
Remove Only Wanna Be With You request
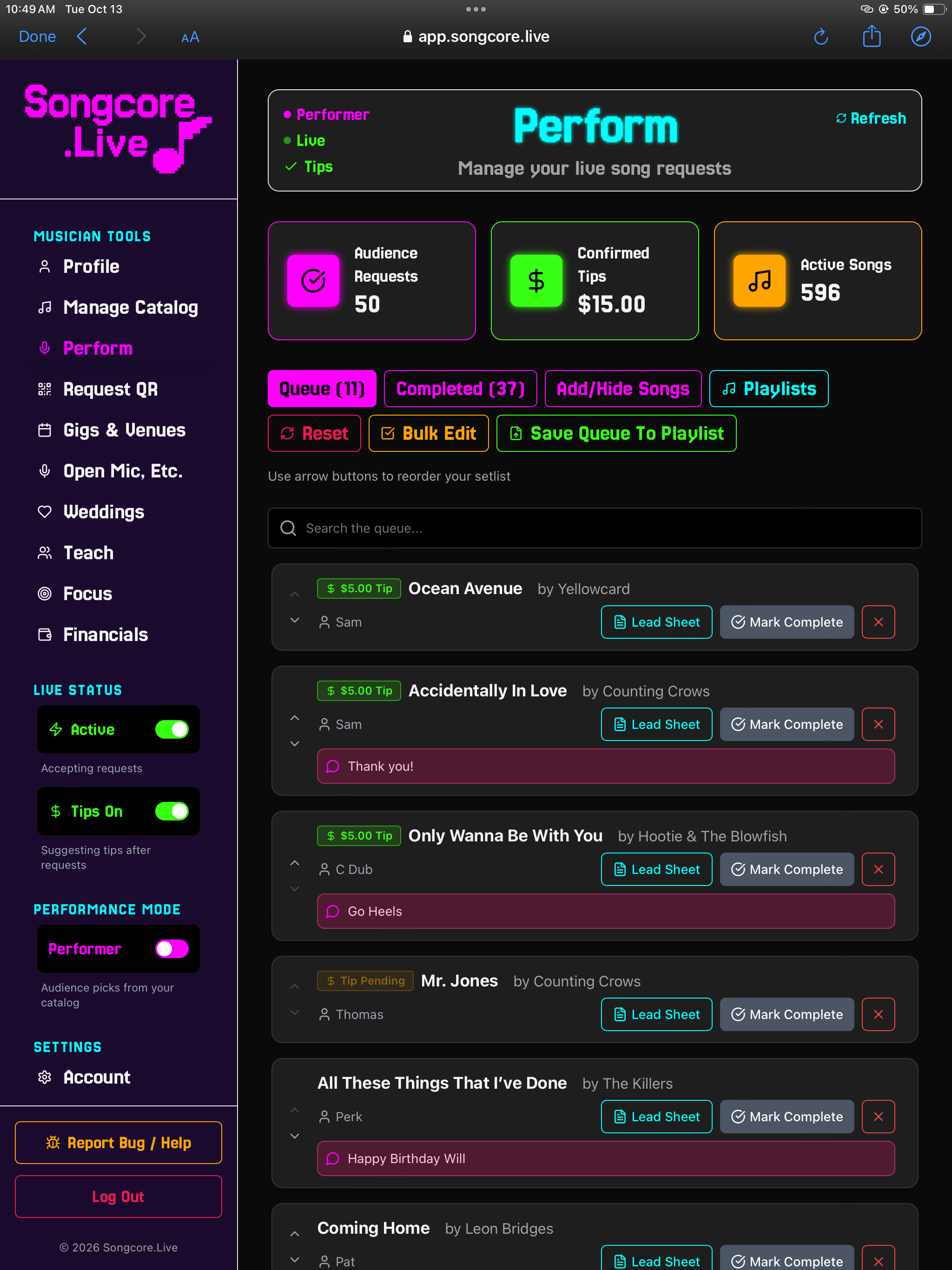point(878,869)
